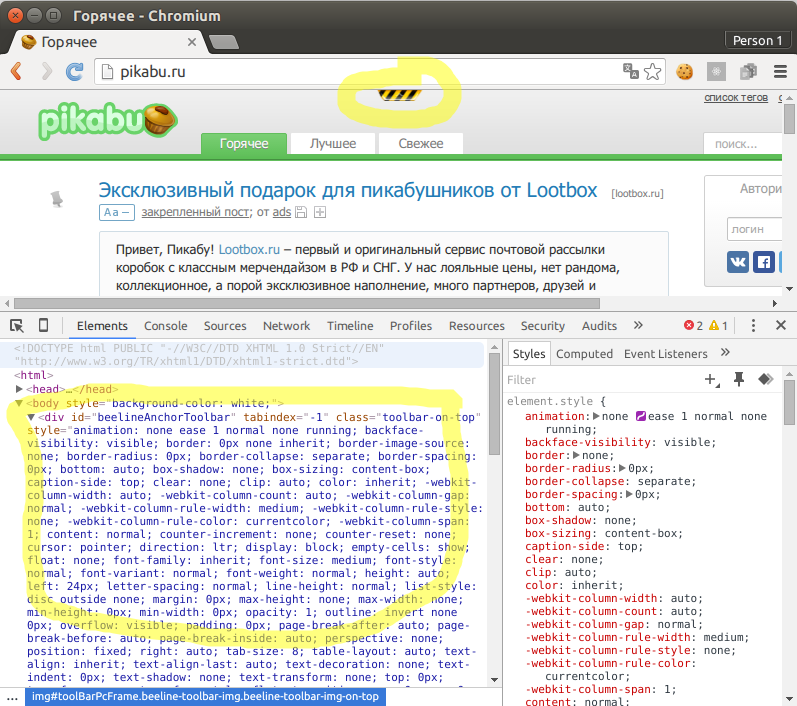
Task: Bookmark this page with the star icon
Action: point(652,71)
